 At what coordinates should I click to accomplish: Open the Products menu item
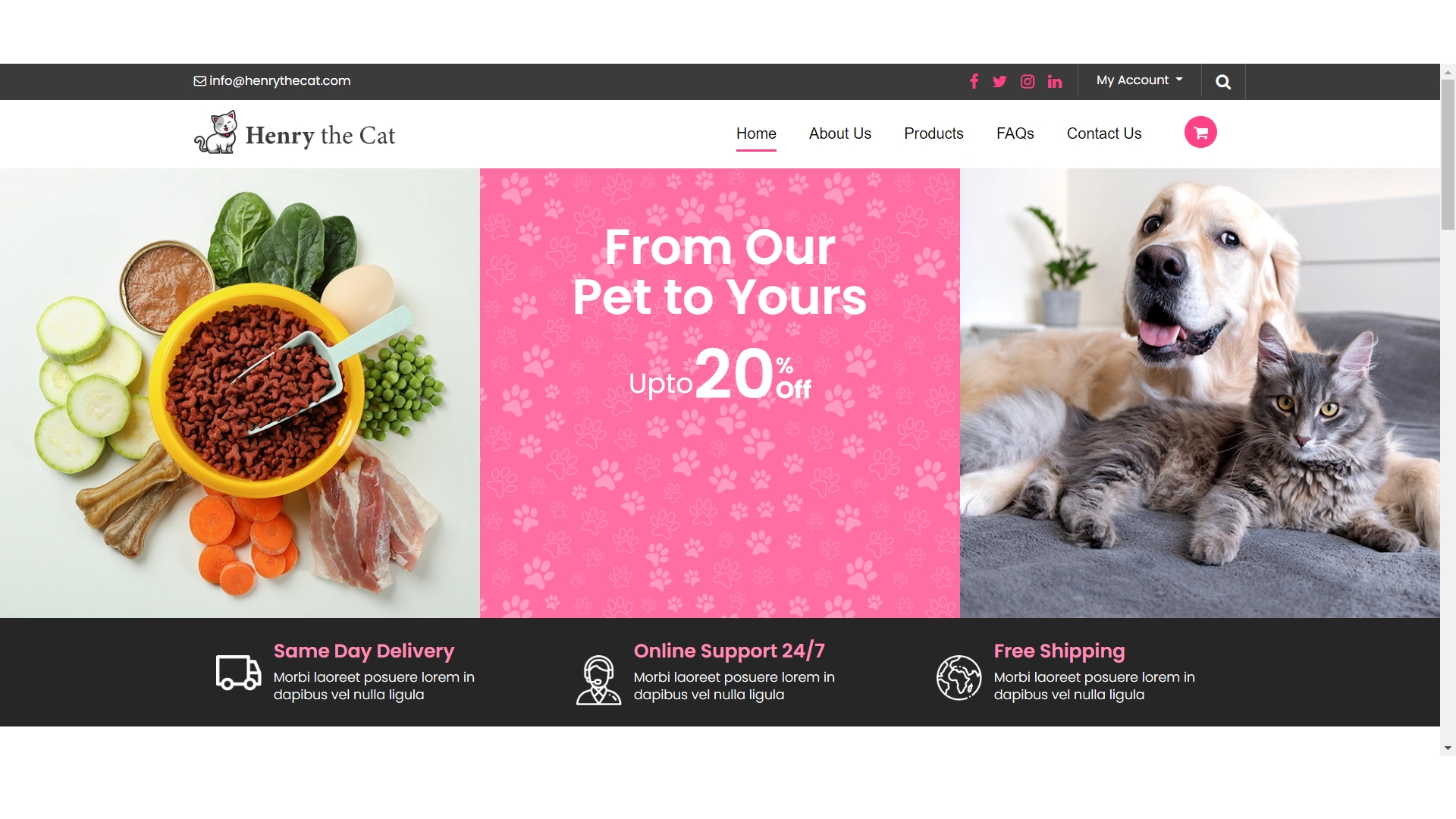[x=934, y=133]
